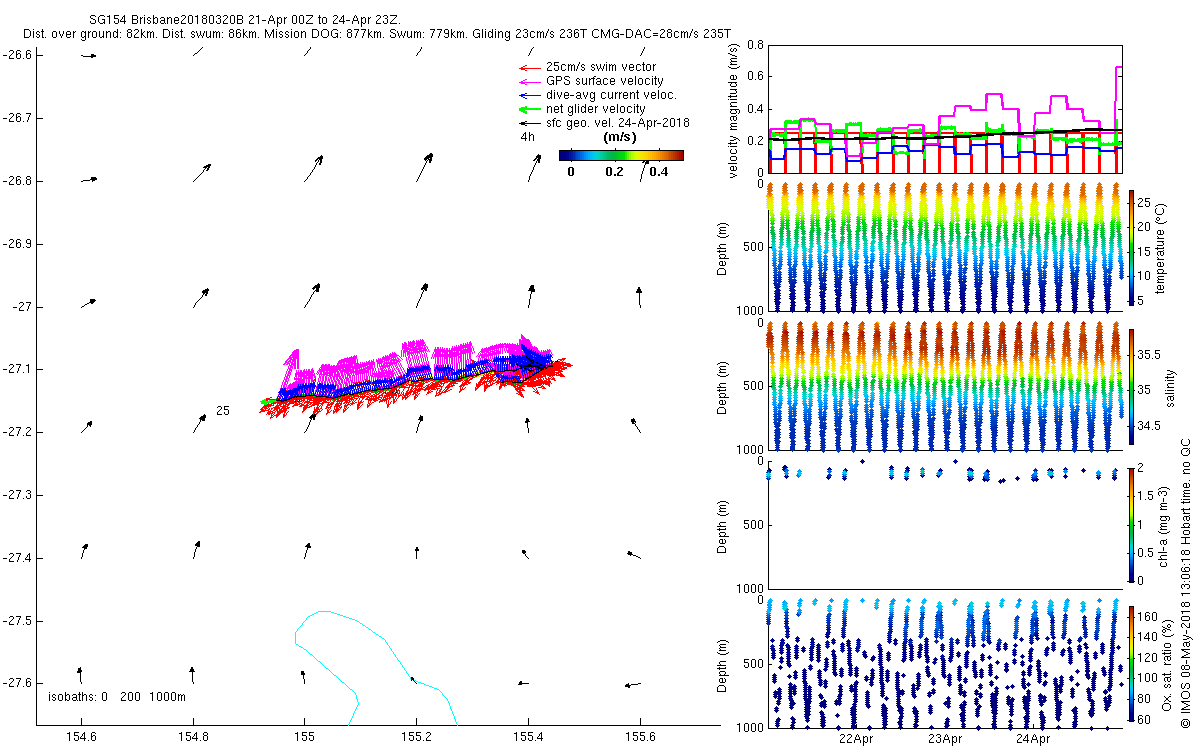The height and width of the screenshot is (750, 1200).
Task: Click the '(m/s)' label above the velocity colorbar
Action: (621, 137)
